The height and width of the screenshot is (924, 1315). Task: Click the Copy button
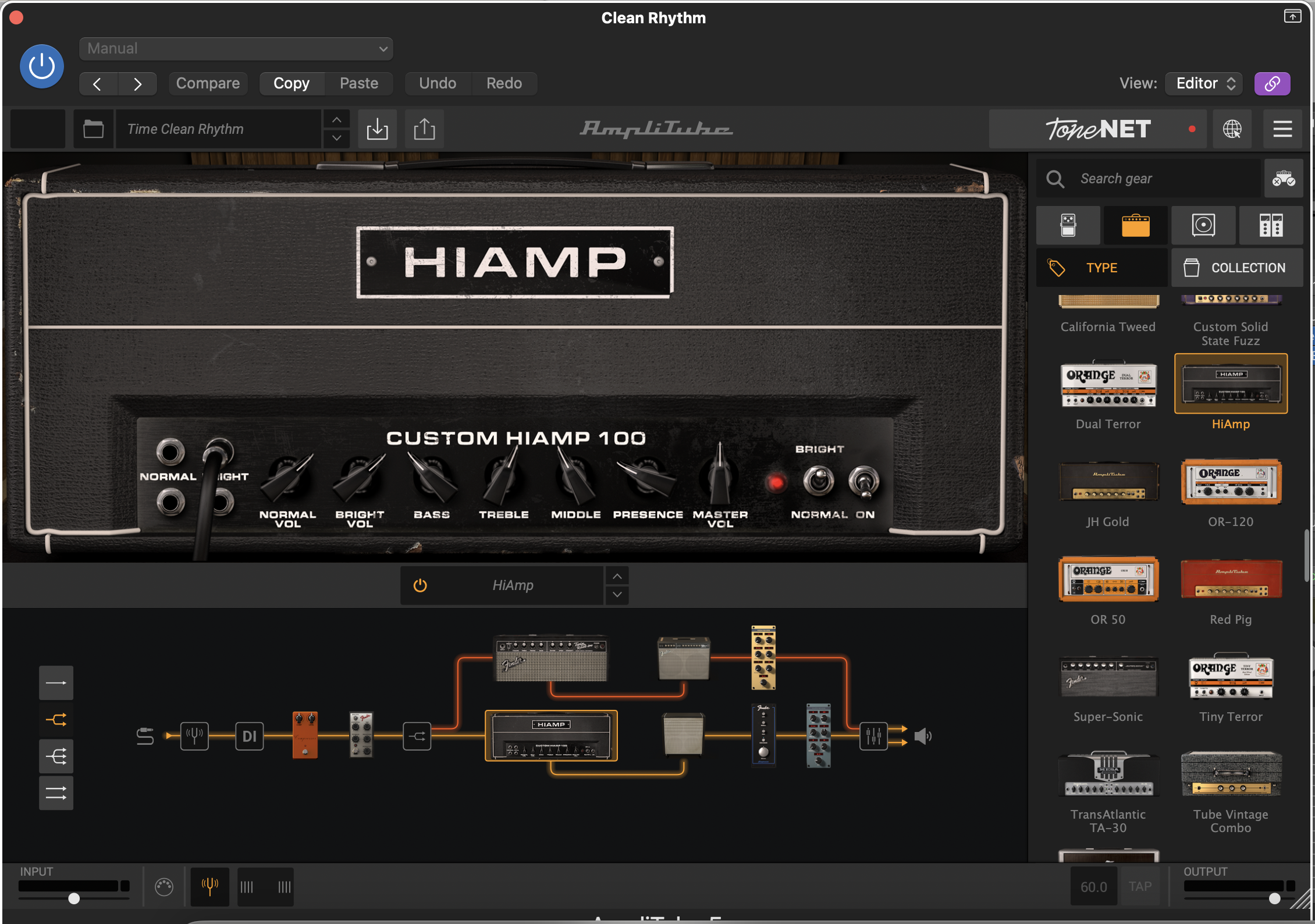click(x=292, y=84)
